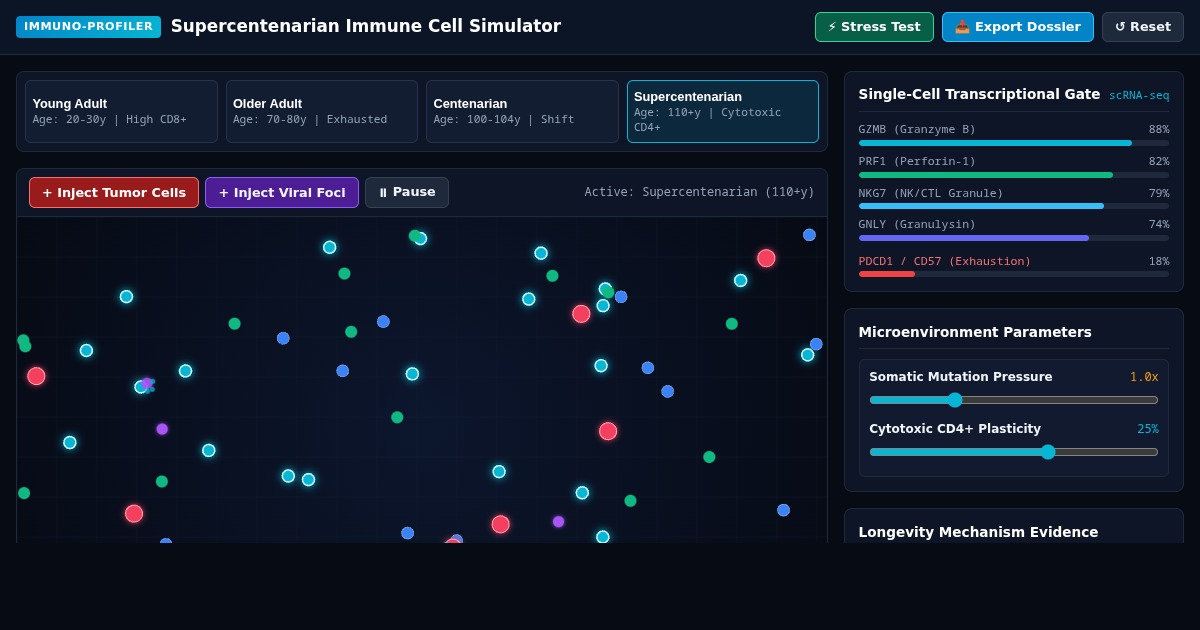Click the PRF1 (Perforin-1) expression bar
The width and height of the screenshot is (1200, 630).
coord(1014,175)
